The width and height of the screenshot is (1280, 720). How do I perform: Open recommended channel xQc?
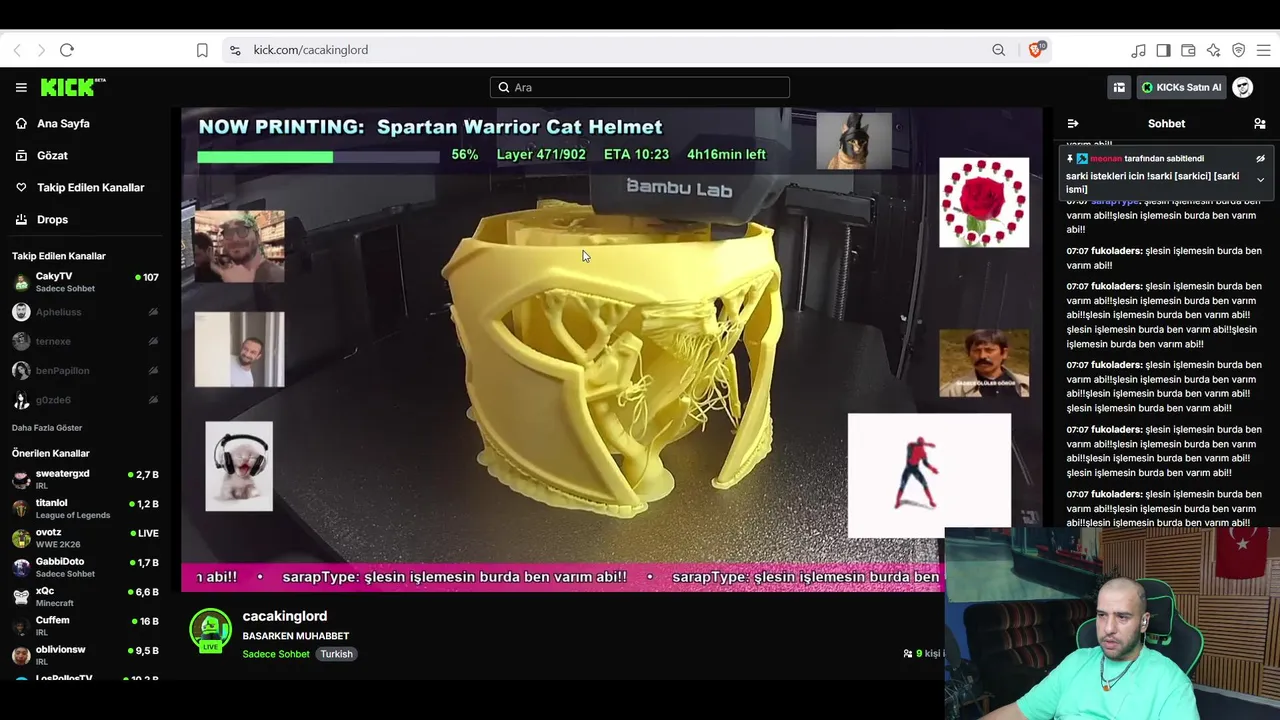tap(85, 596)
